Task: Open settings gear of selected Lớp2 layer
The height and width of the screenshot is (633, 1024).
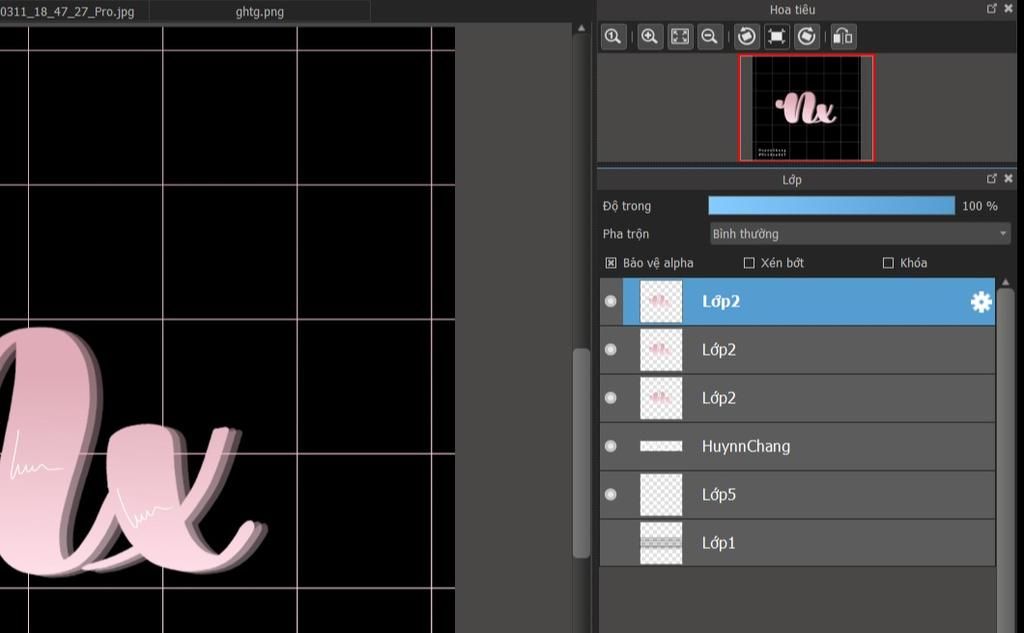Action: coord(981,302)
